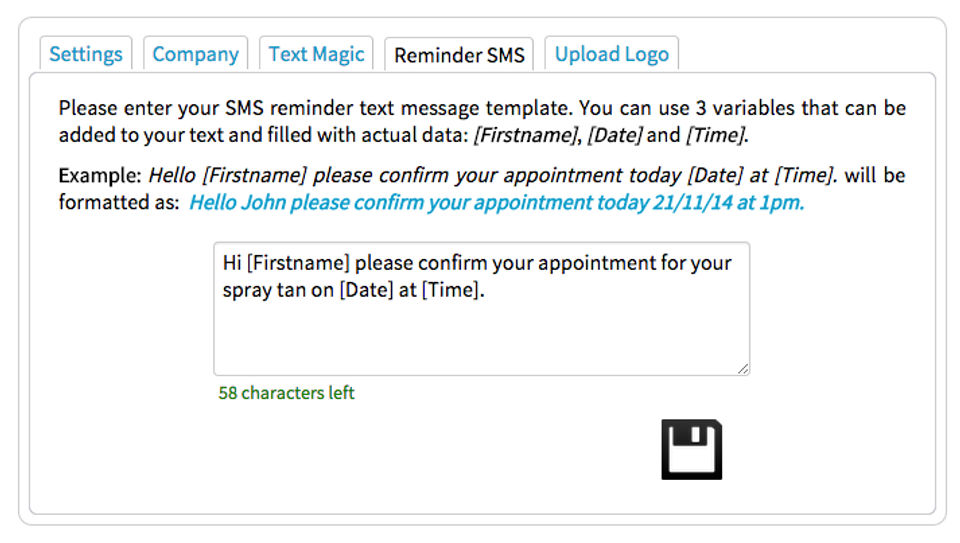Screen dimensions: 960x543
Task: Place cursor on [Firstname] inside text area
Action: coord(298,264)
